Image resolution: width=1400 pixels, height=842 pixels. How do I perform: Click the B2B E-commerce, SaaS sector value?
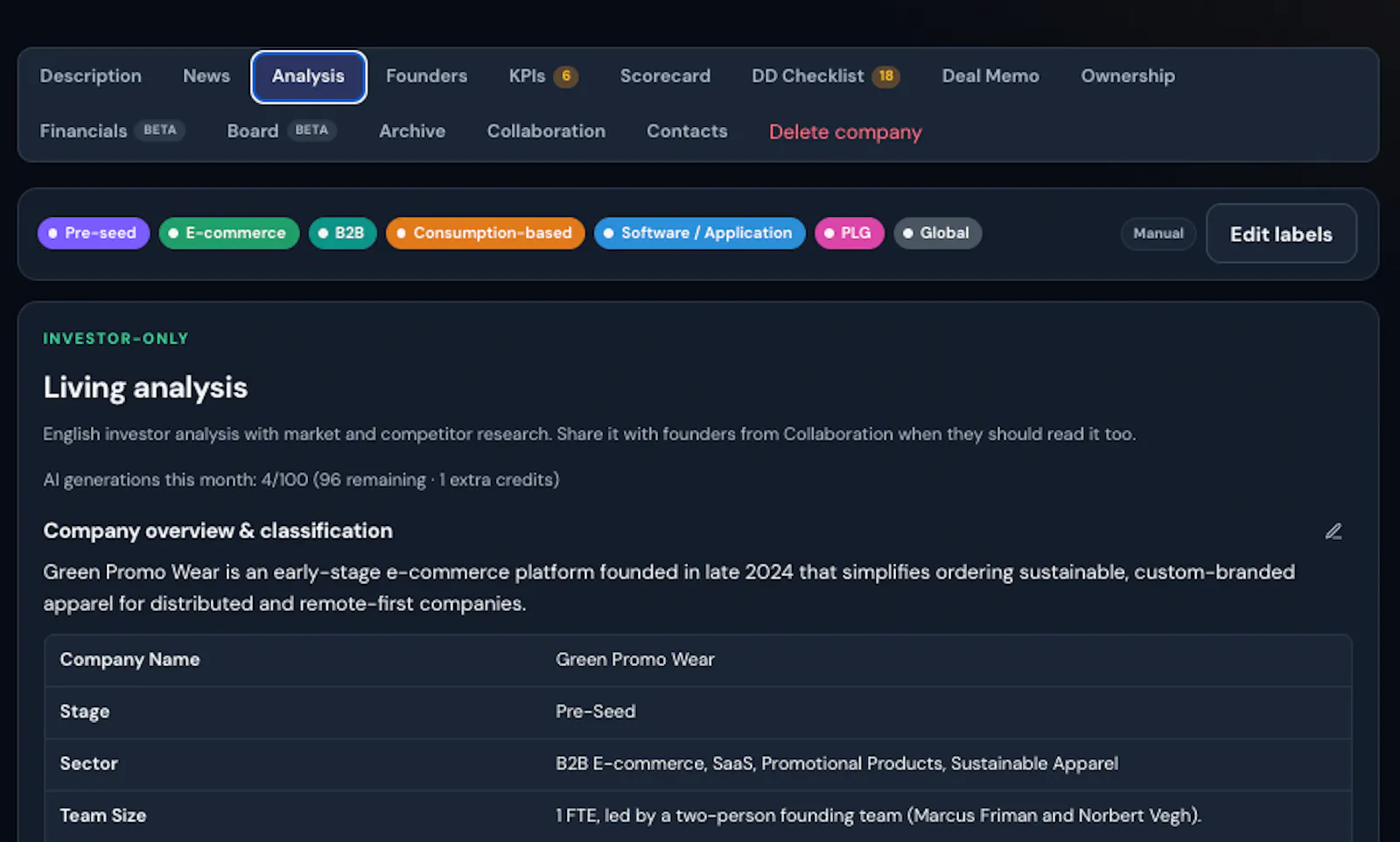[836, 763]
